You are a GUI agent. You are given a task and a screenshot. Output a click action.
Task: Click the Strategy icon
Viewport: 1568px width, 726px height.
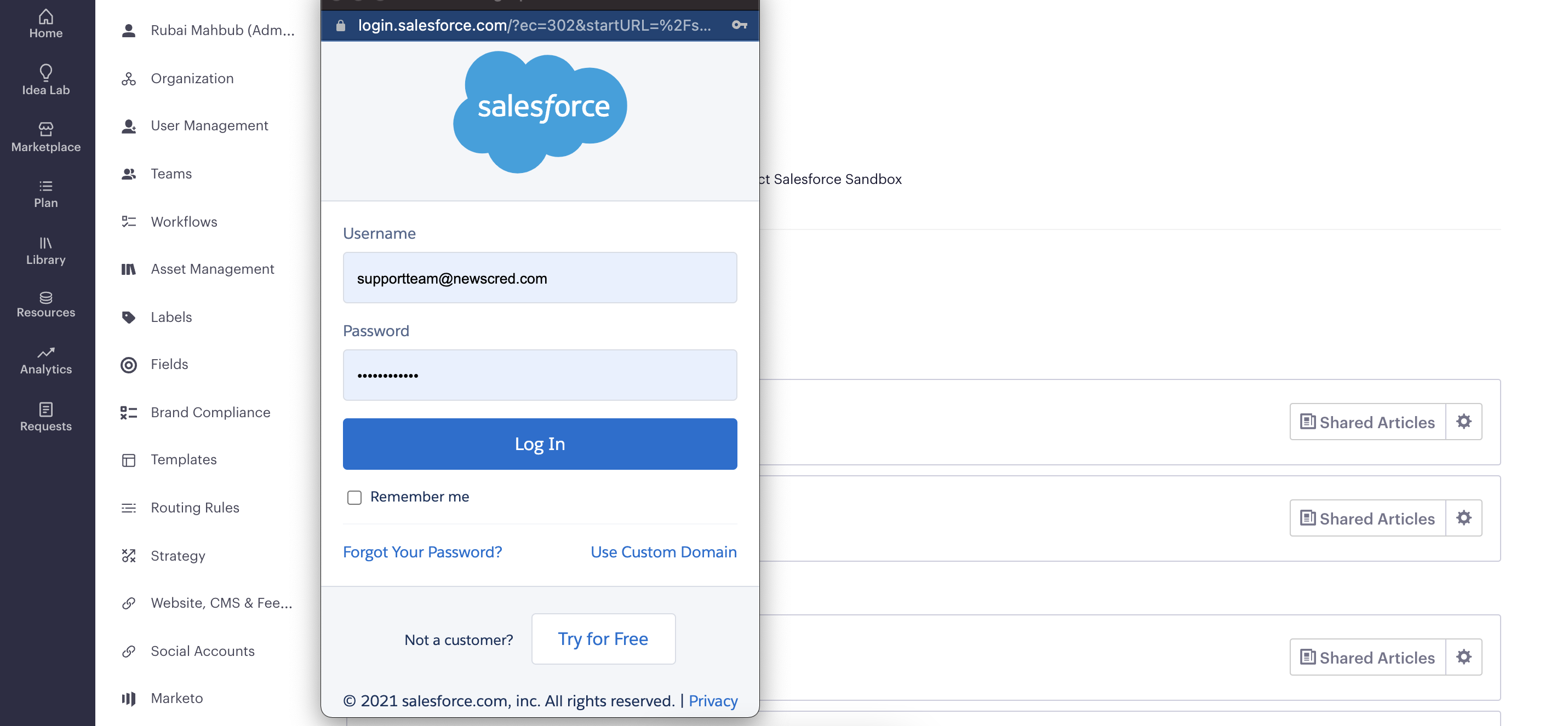[128, 556]
